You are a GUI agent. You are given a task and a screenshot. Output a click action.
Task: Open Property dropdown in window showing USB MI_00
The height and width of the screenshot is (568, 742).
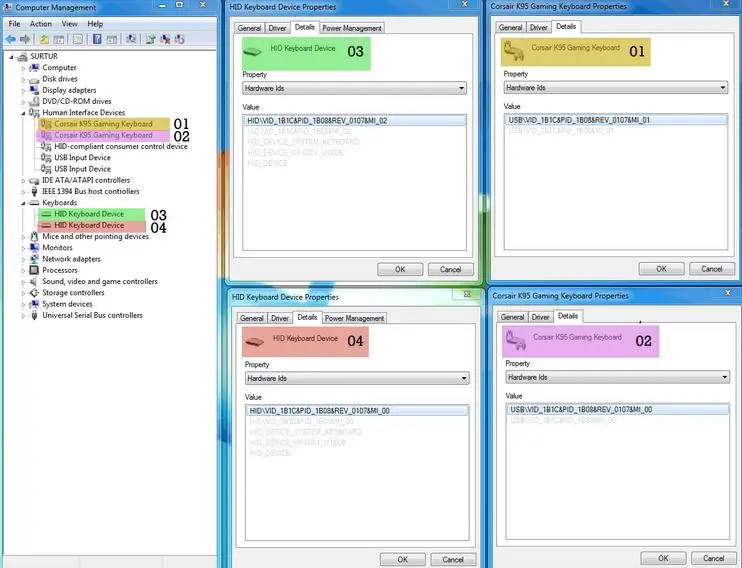618,377
